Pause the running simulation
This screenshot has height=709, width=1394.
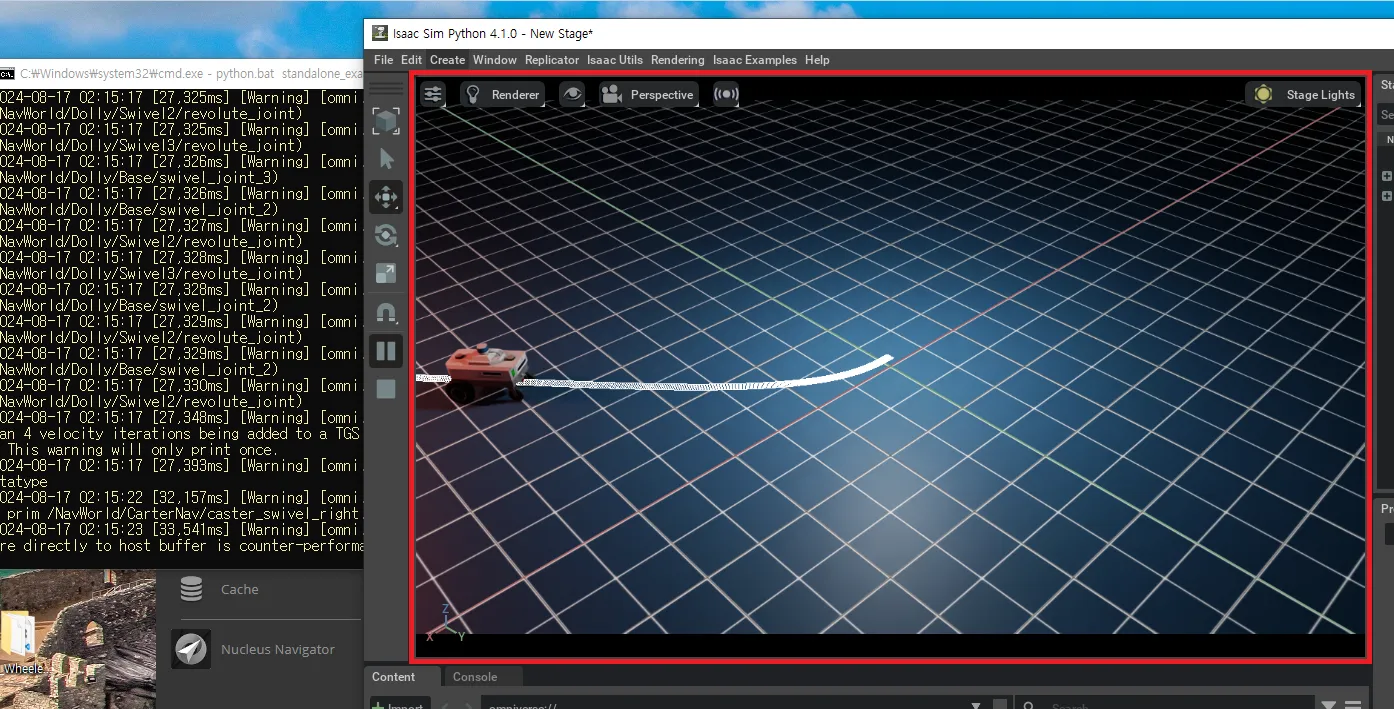coord(386,350)
